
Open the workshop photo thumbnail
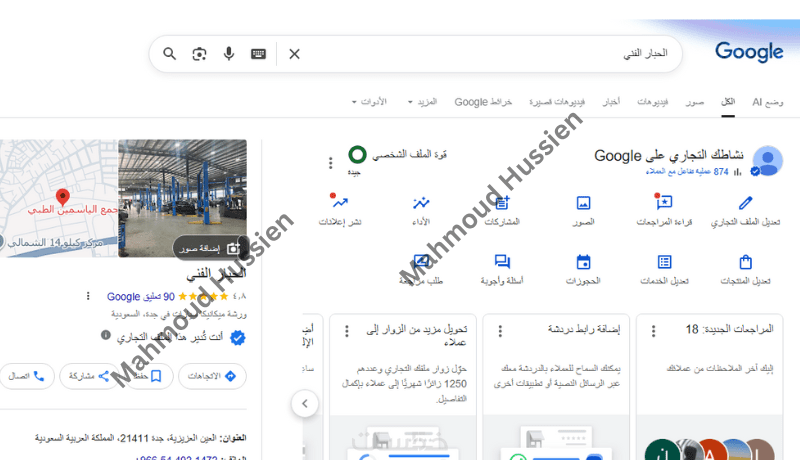pos(182,198)
